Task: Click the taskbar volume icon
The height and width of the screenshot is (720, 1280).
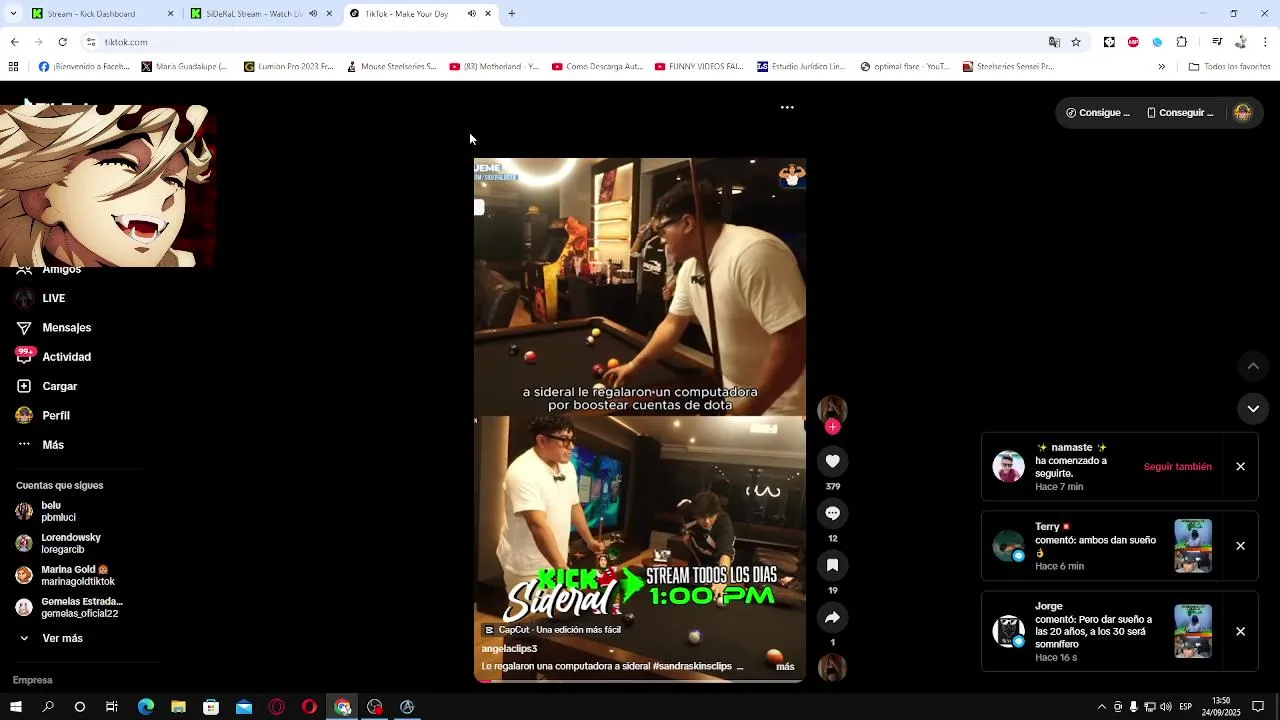Action: pyautogui.click(x=1166, y=707)
